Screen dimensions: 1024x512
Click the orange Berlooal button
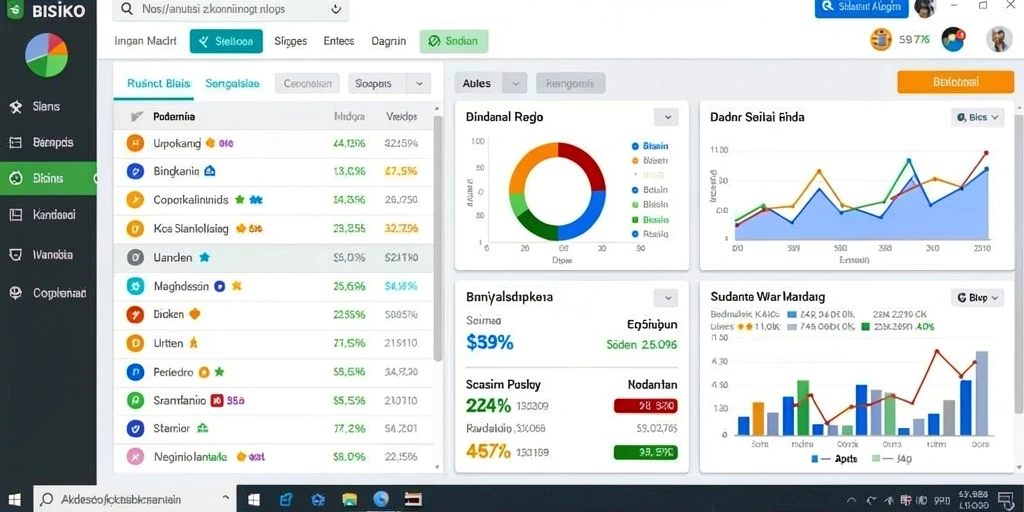click(x=946, y=82)
